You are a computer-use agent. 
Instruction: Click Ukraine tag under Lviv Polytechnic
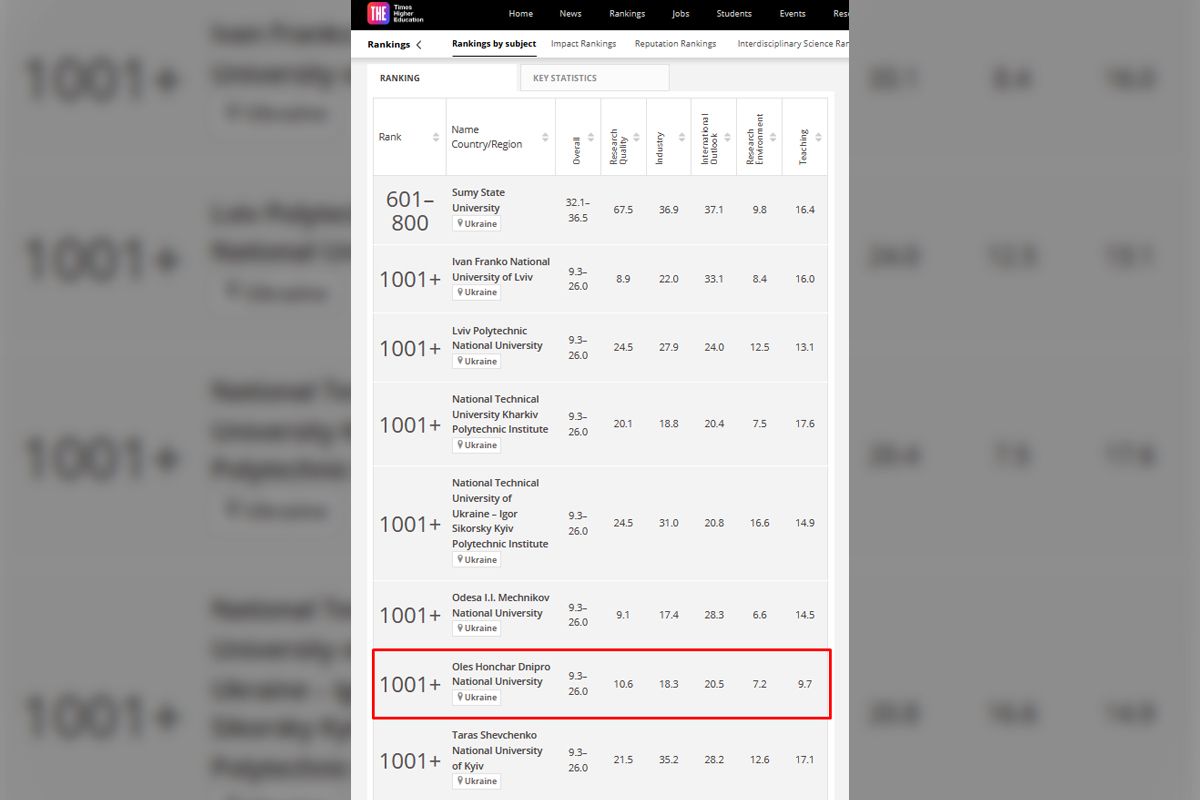(x=477, y=361)
